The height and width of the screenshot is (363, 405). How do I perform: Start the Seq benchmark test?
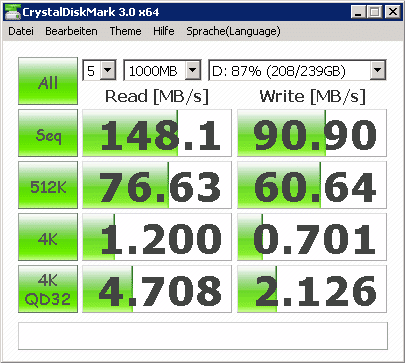[48, 133]
